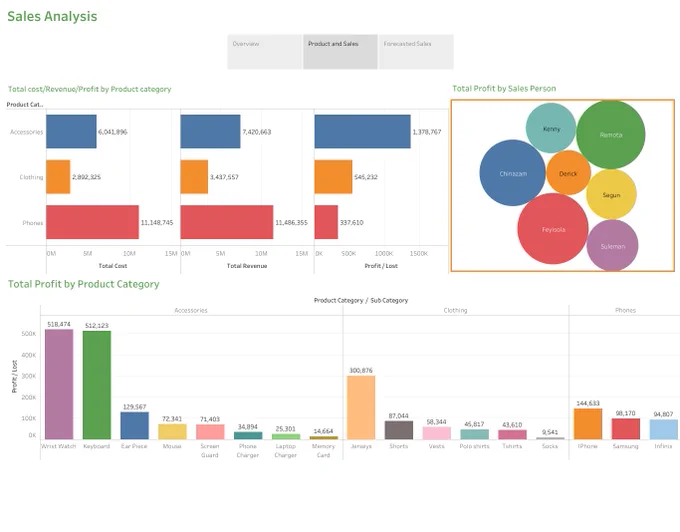The width and height of the screenshot is (680, 532).
Task: Click Profit / Lost axis title under bars
Action: pos(381,266)
